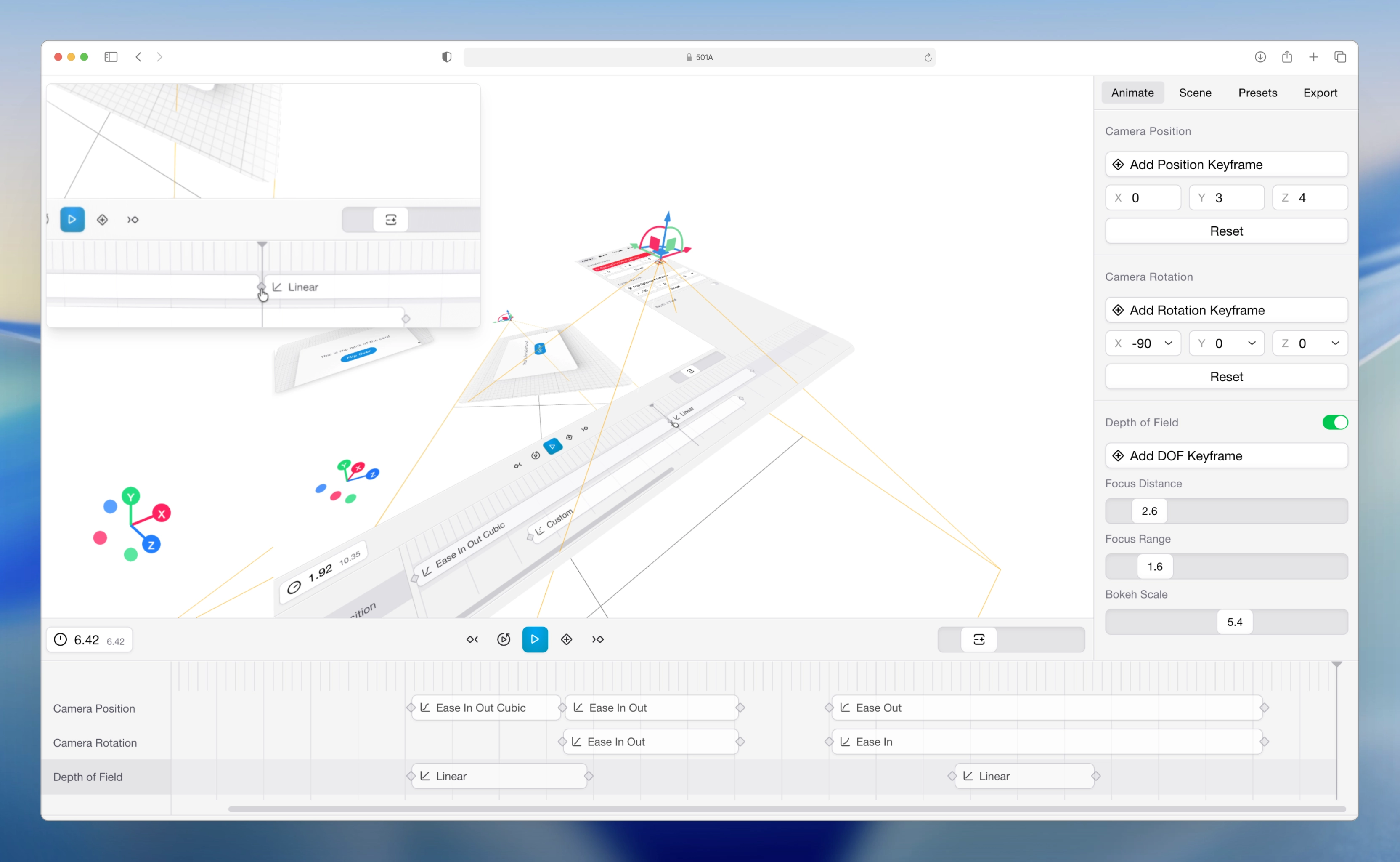Add a Rotation Keyframe
1400x862 pixels.
(x=1226, y=310)
